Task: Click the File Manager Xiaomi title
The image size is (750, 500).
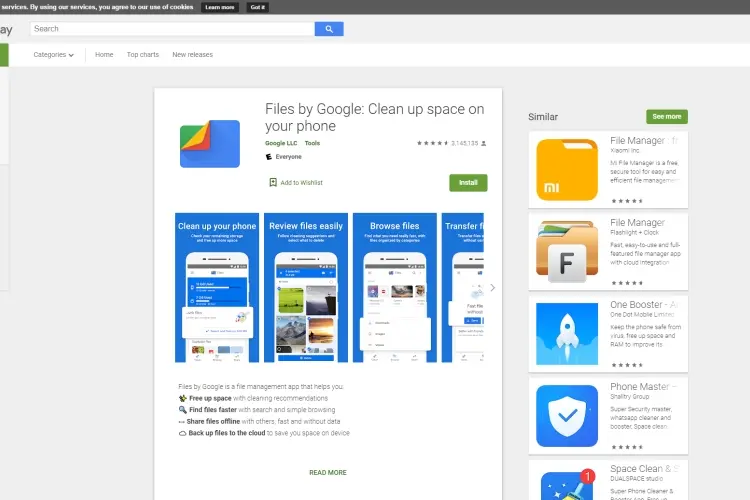Action: click(x=644, y=140)
